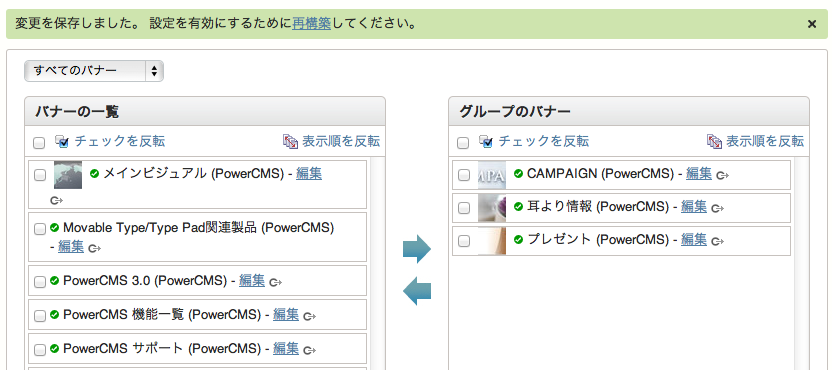Click reverse-order icon in group banners

coord(714,141)
